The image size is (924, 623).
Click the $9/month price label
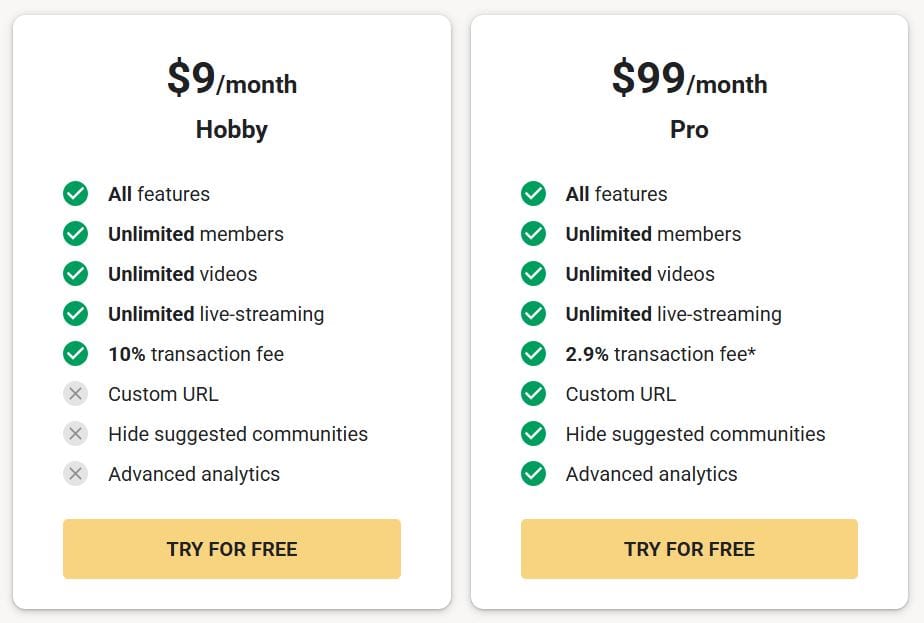(231, 82)
